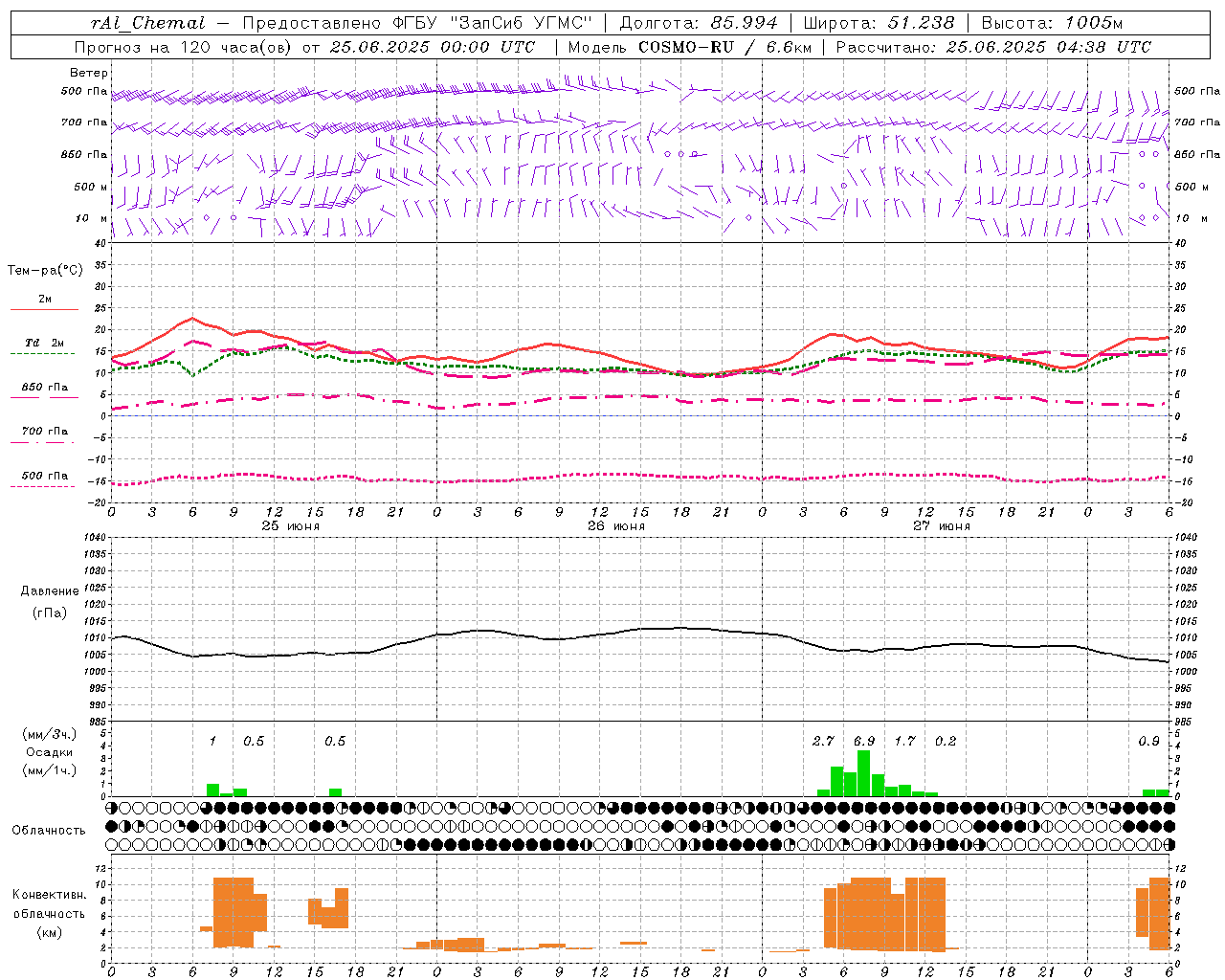Click the calculation time 25.06.2025 04:38 UTC

pyautogui.click(x=1048, y=47)
